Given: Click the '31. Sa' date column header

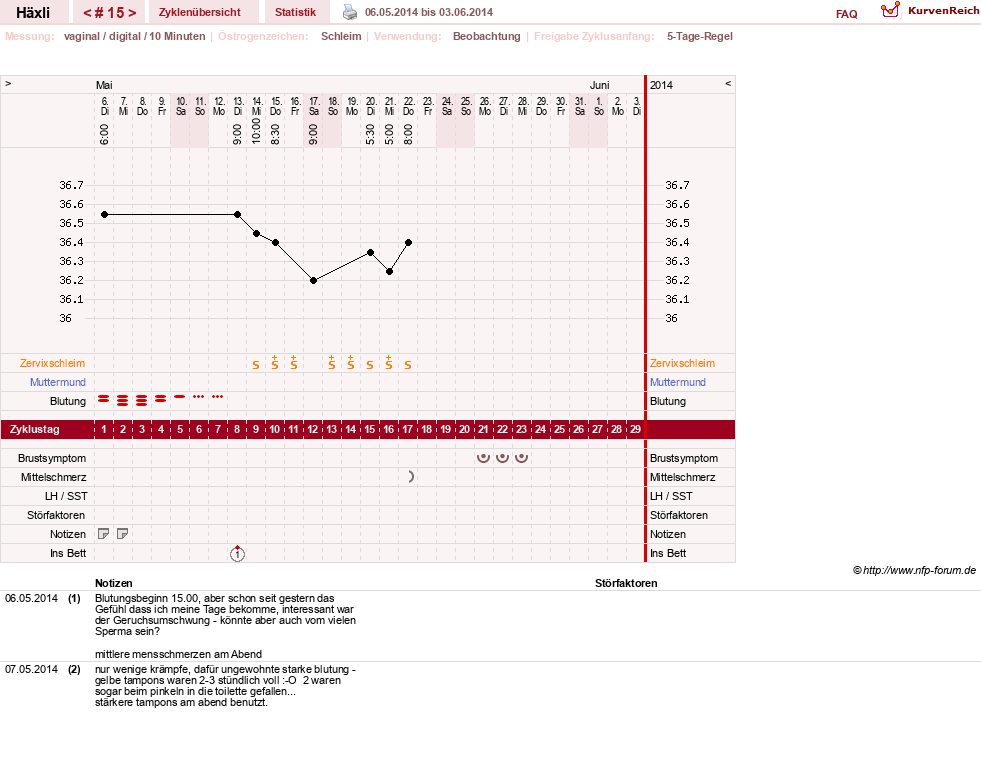Looking at the screenshot, I should (x=580, y=106).
